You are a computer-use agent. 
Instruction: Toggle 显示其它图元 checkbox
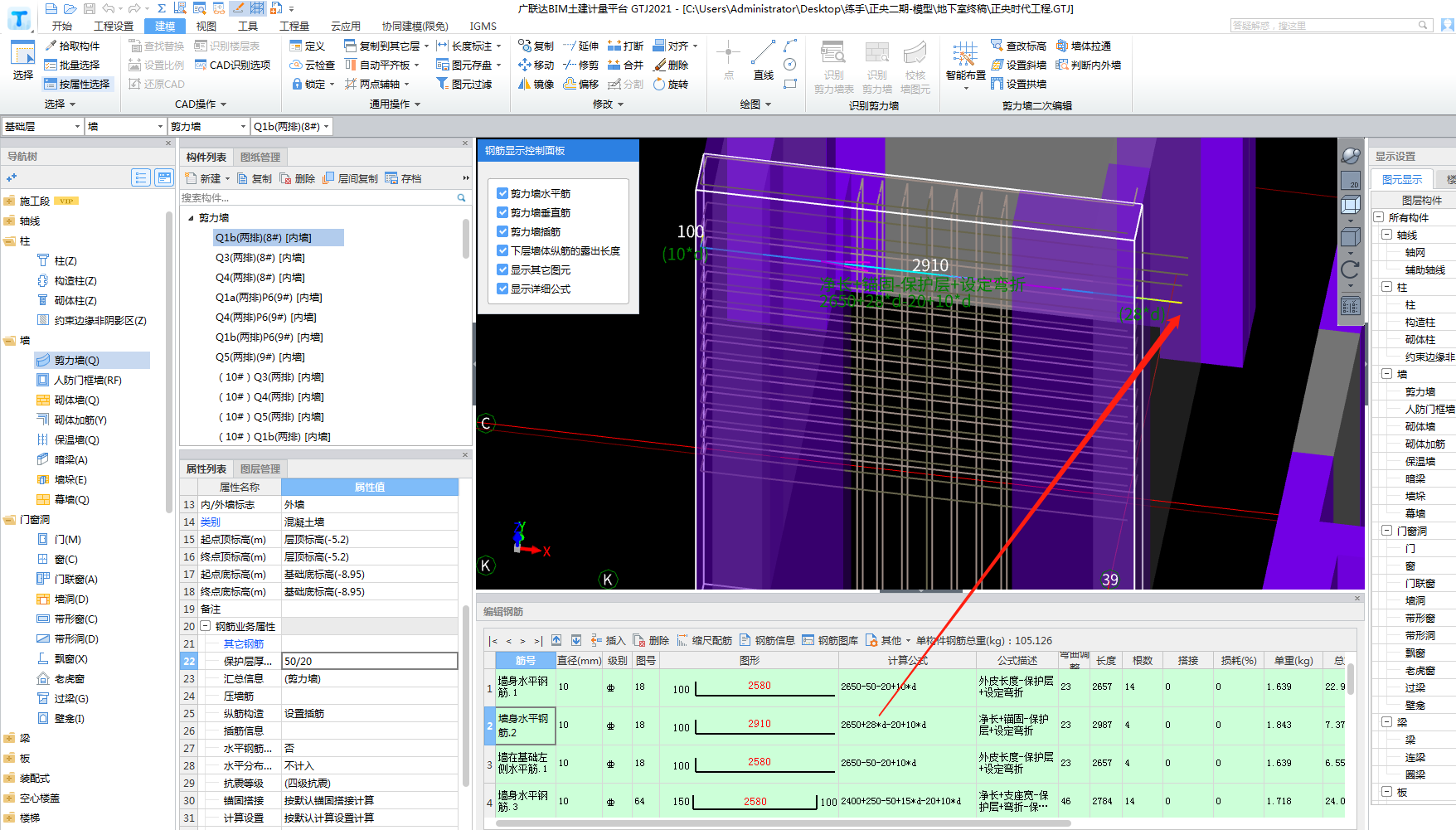(502, 269)
